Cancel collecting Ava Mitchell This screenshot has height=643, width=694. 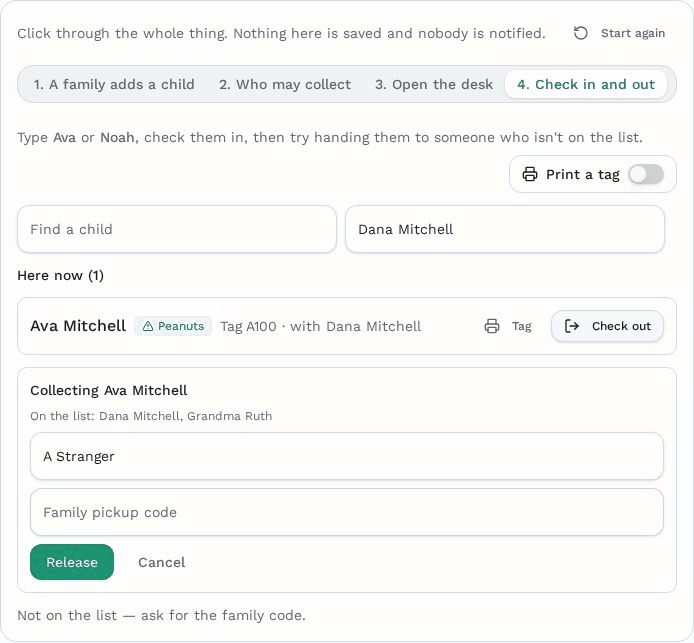pyautogui.click(x=162, y=562)
